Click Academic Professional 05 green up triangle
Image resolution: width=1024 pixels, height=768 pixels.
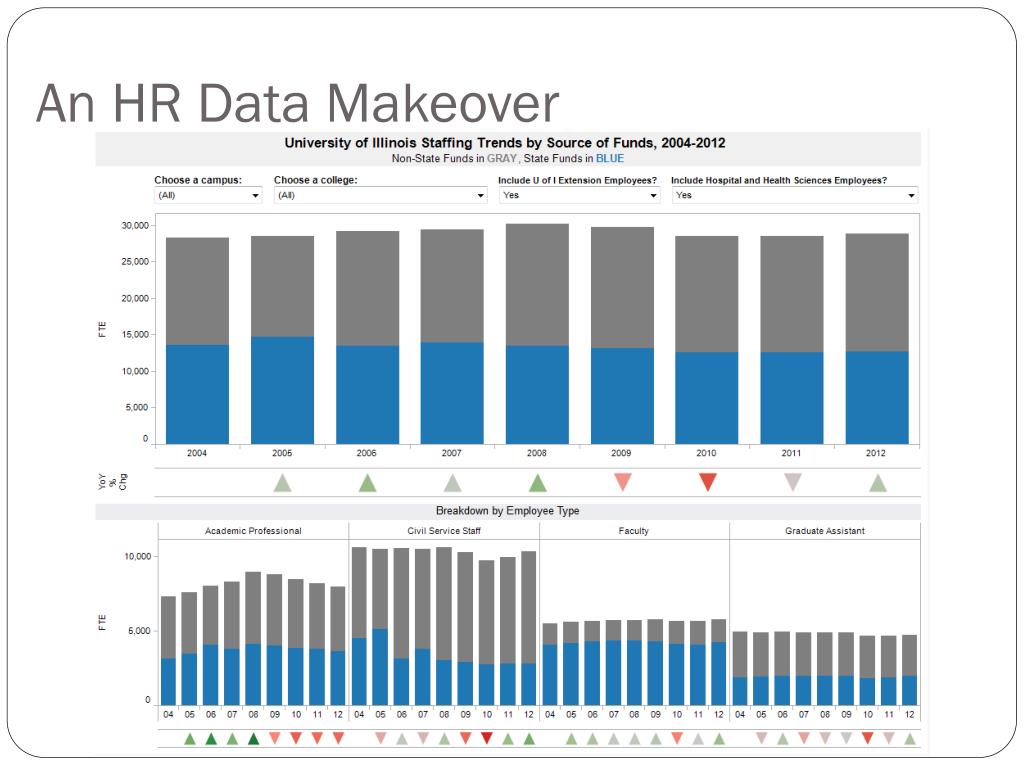tap(190, 739)
